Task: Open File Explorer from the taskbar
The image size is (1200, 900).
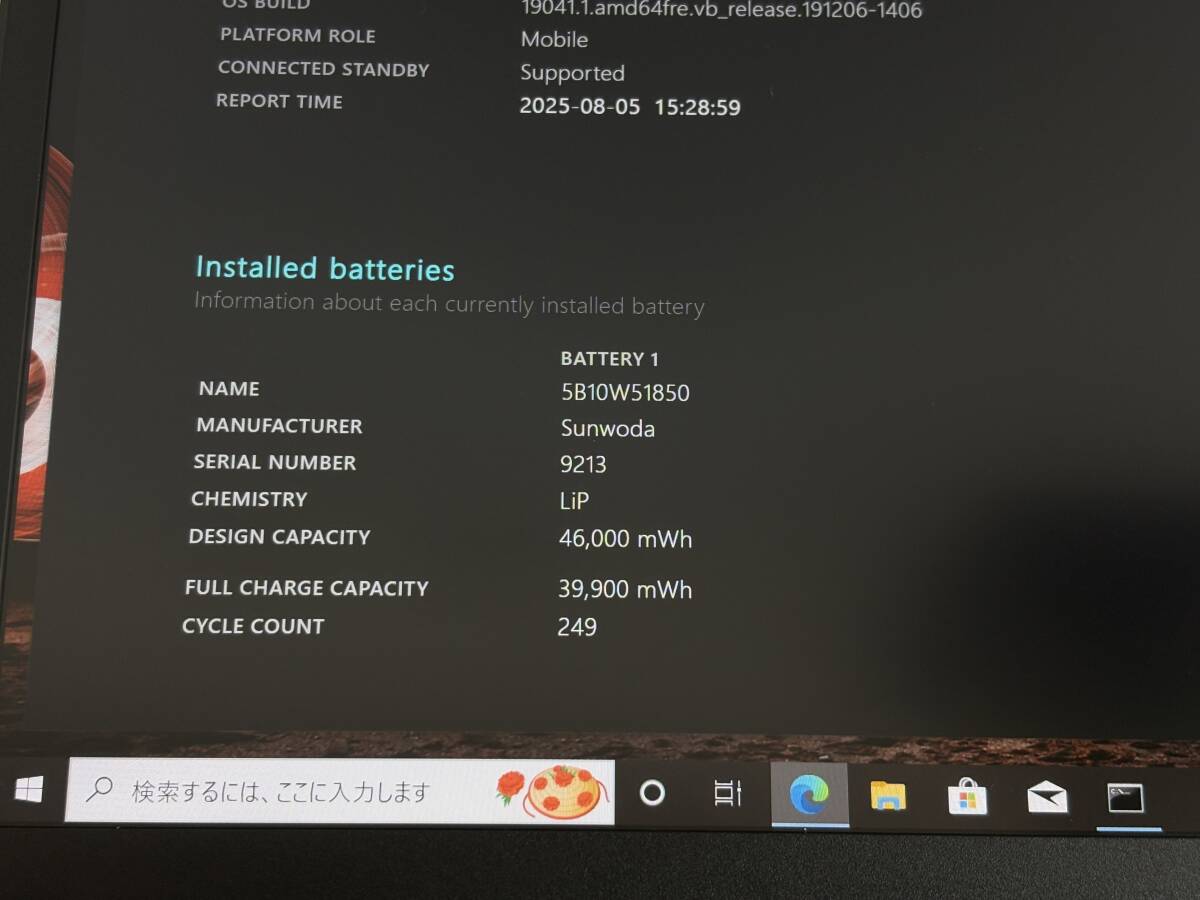Action: pyautogui.click(x=888, y=796)
